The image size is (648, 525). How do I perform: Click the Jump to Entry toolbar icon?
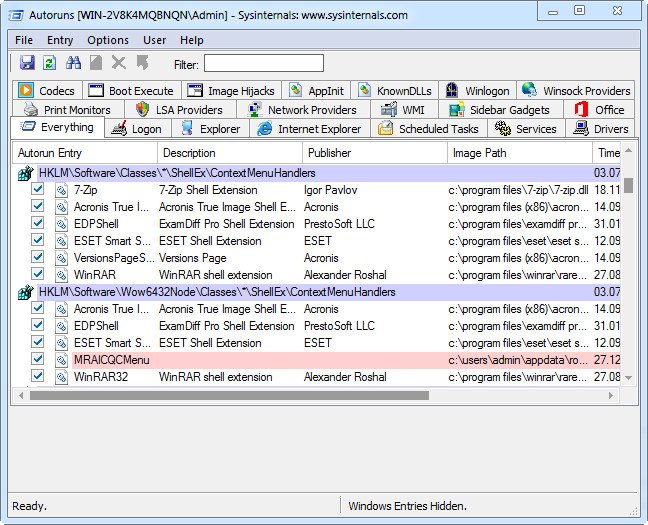(x=143, y=63)
